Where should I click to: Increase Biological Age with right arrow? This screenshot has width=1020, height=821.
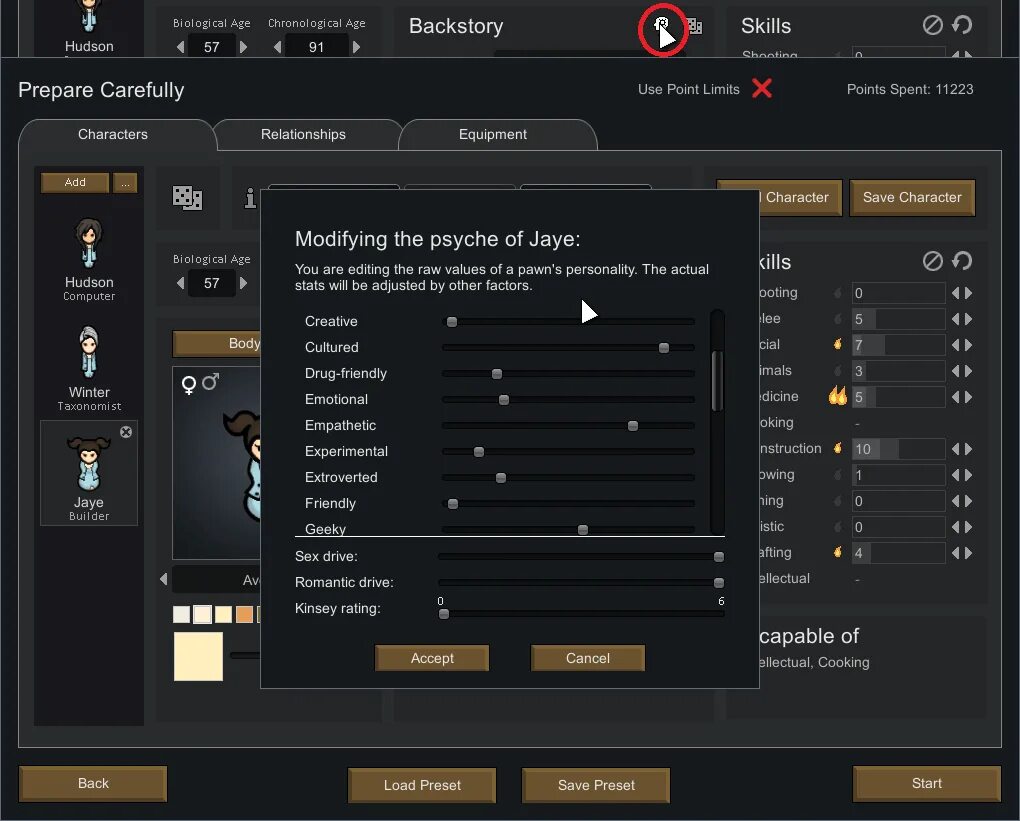click(243, 283)
